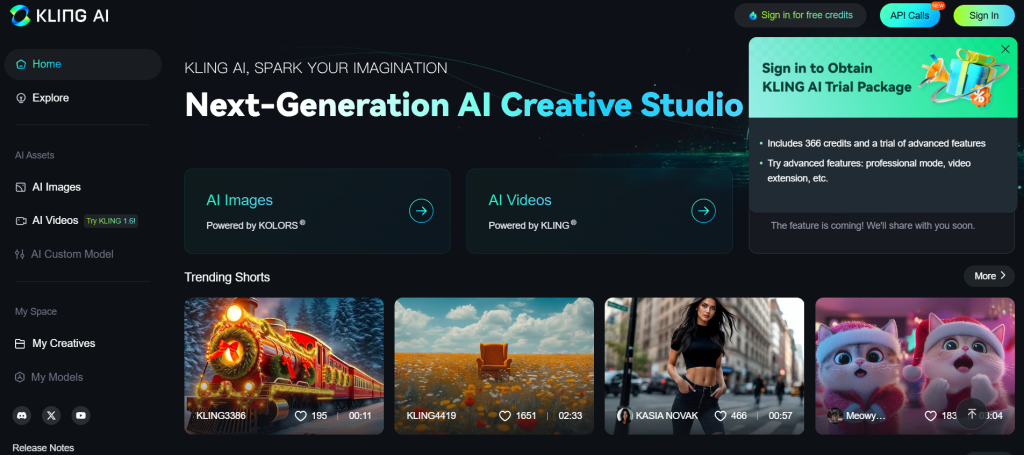1024x455 pixels.
Task: Go to Home in the sidebar
Action: point(83,64)
